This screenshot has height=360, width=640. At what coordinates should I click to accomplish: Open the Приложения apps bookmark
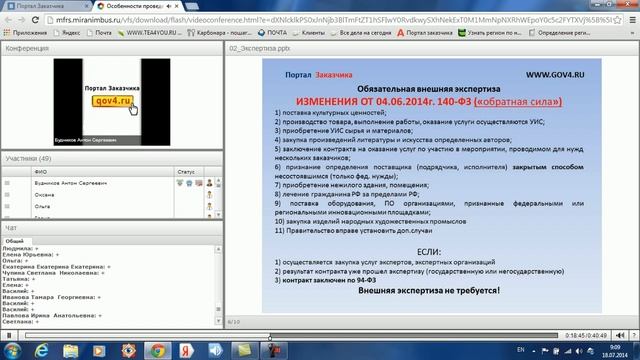point(25,33)
